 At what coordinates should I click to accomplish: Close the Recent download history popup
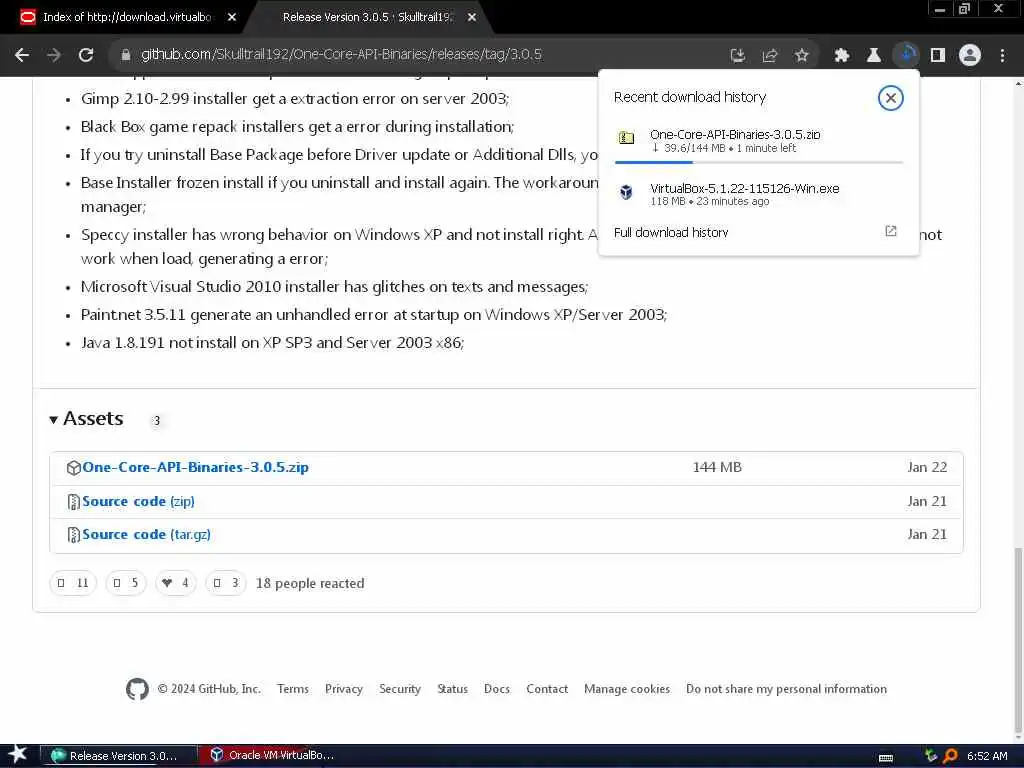coord(890,98)
